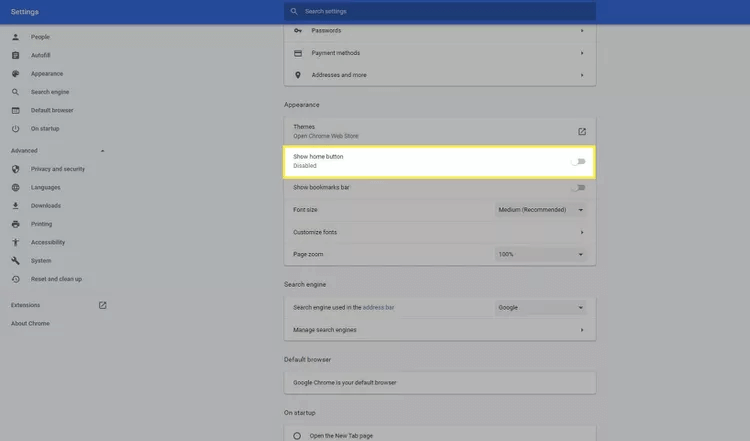This screenshot has height=441, width=750.
Task: Click the Search engine magnifier icon in sidebar
Action: pos(15,92)
